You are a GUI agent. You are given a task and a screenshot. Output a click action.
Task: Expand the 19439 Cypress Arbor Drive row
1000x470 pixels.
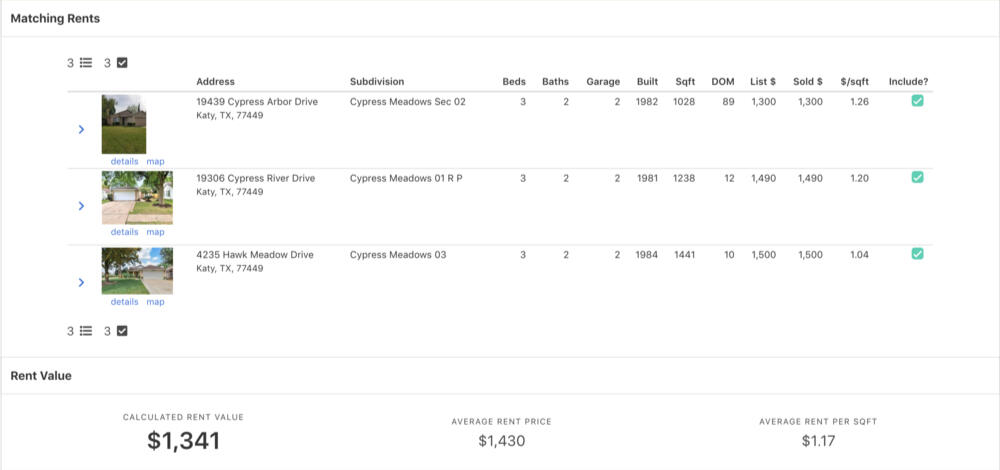click(x=82, y=129)
